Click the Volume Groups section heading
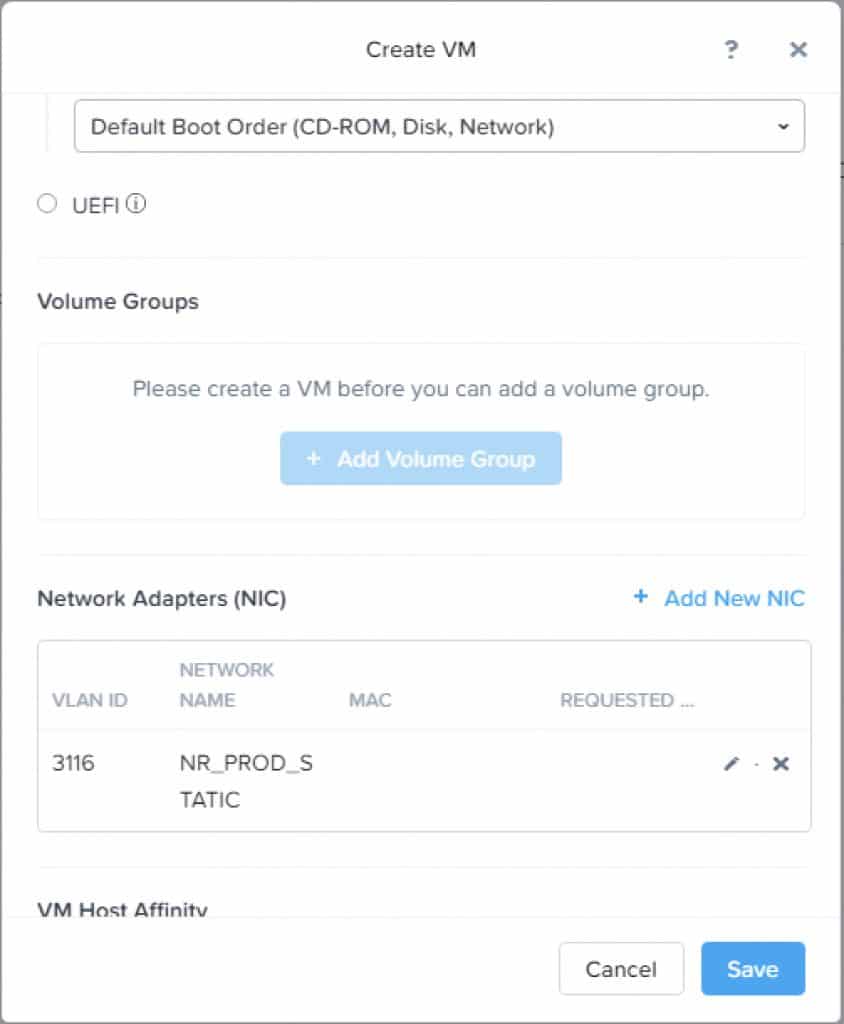This screenshot has width=844, height=1024. 118,302
